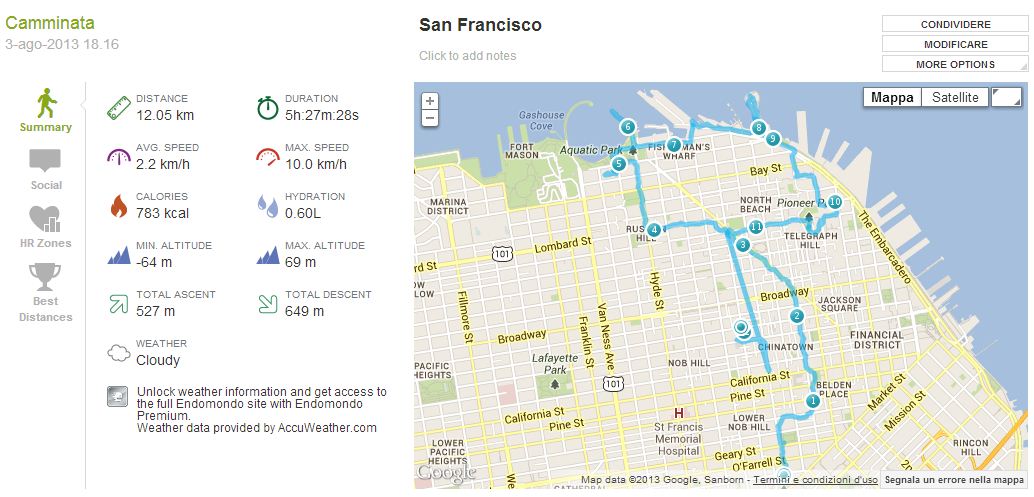The height and width of the screenshot is (497, 1034).
Task: Click the MODIFICARE button
Action: 953,44
